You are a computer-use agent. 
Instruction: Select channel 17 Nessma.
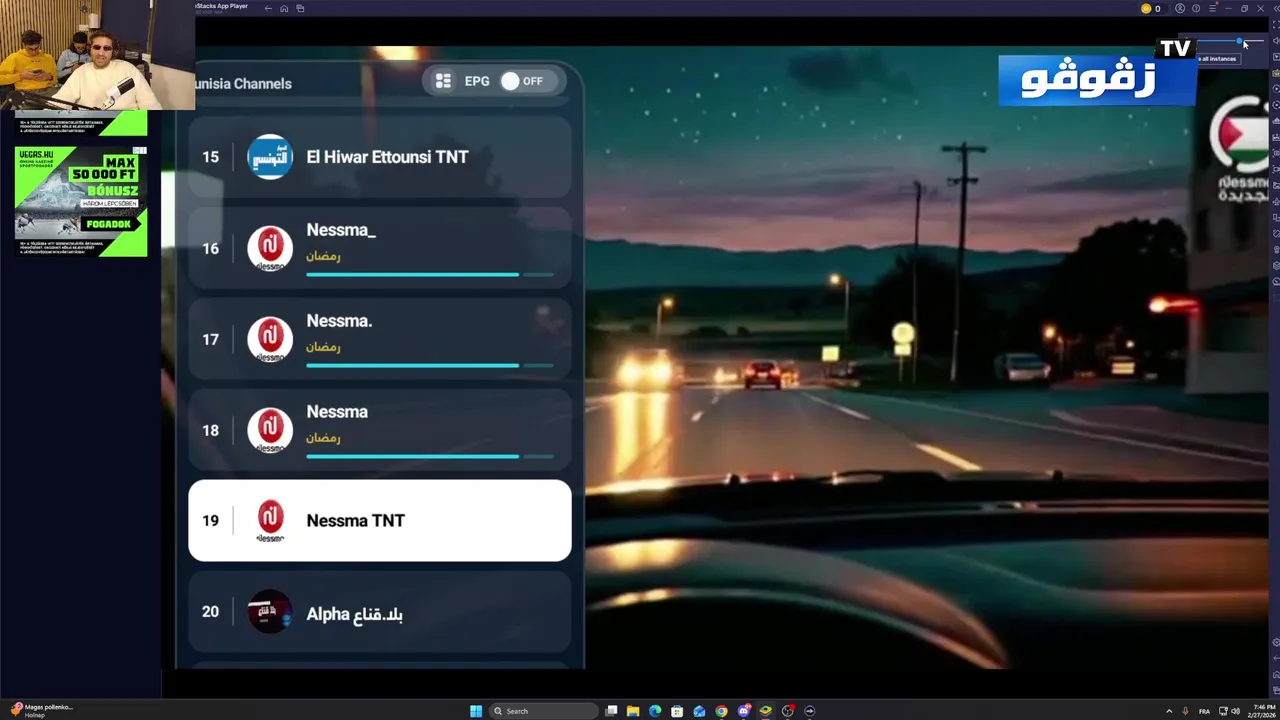click(380, 339)
